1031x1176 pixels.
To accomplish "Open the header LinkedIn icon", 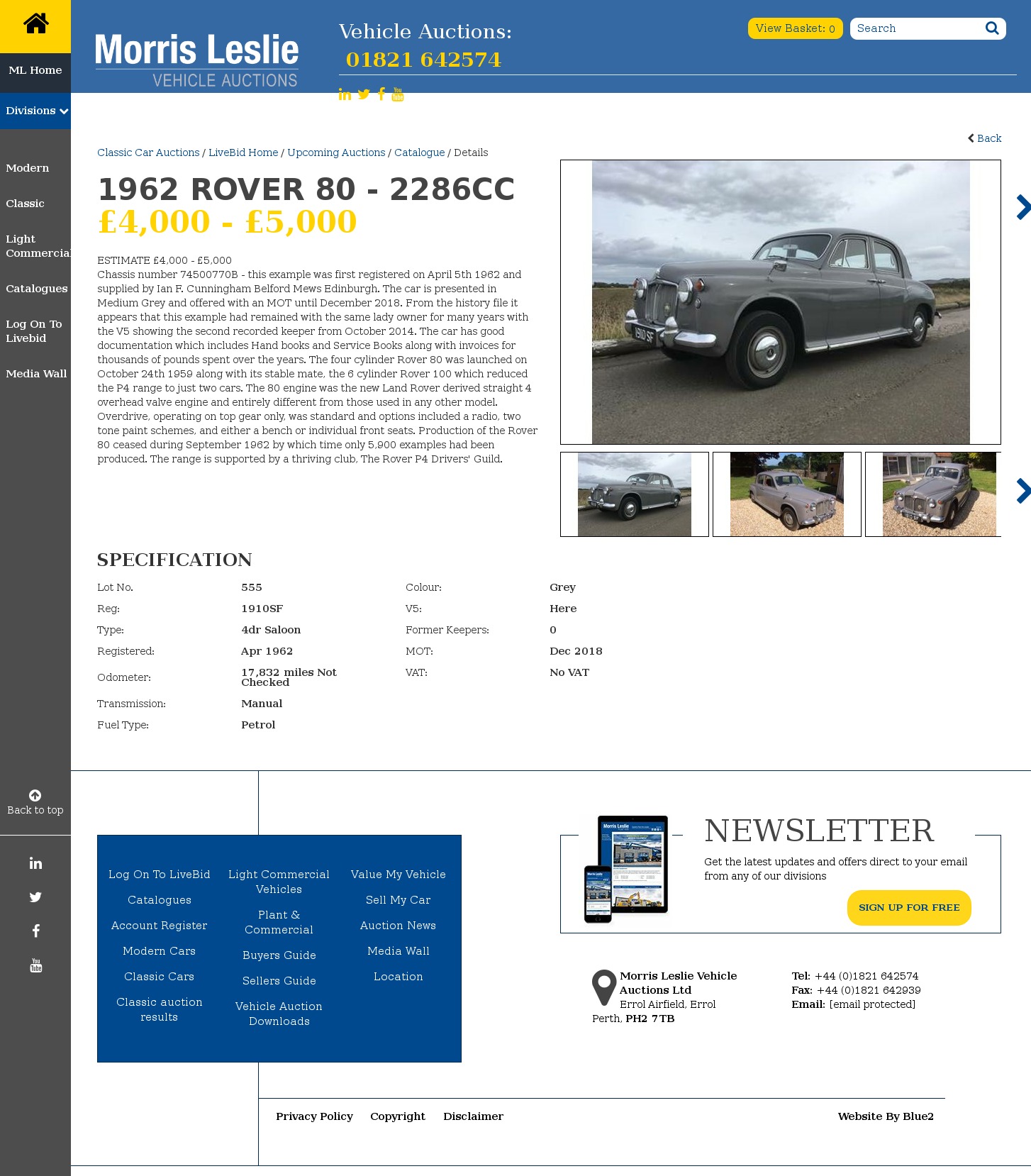I will click(x=345, y=94).
